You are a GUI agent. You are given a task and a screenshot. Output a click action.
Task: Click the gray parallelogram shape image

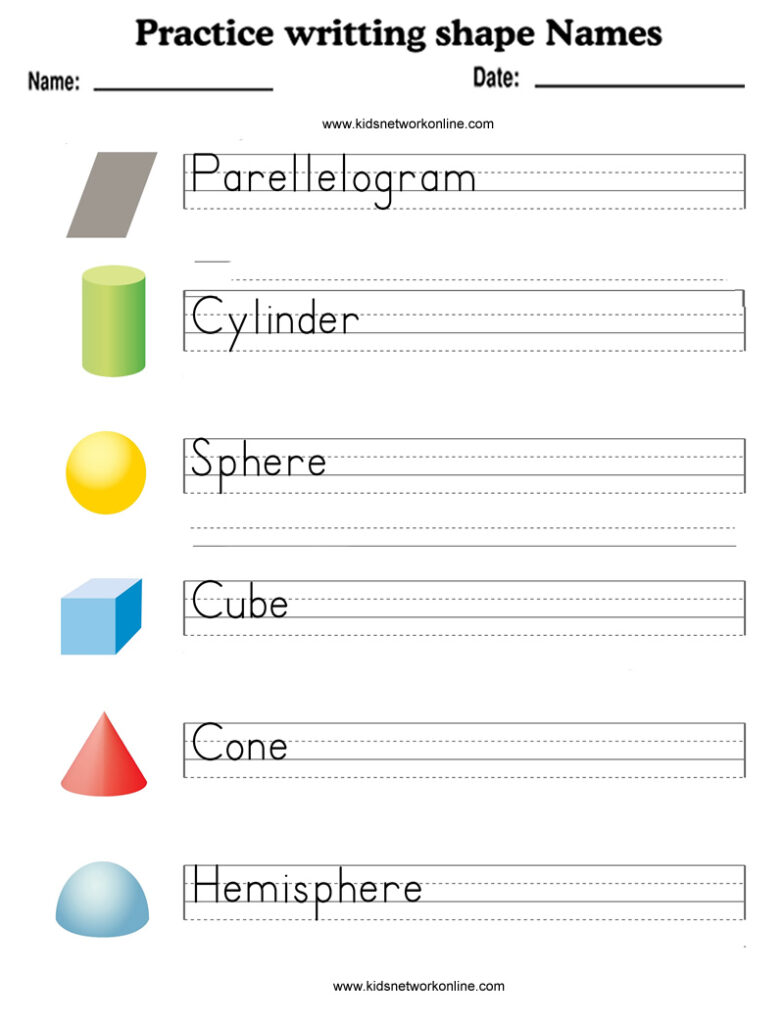click(x=112, y=195)
